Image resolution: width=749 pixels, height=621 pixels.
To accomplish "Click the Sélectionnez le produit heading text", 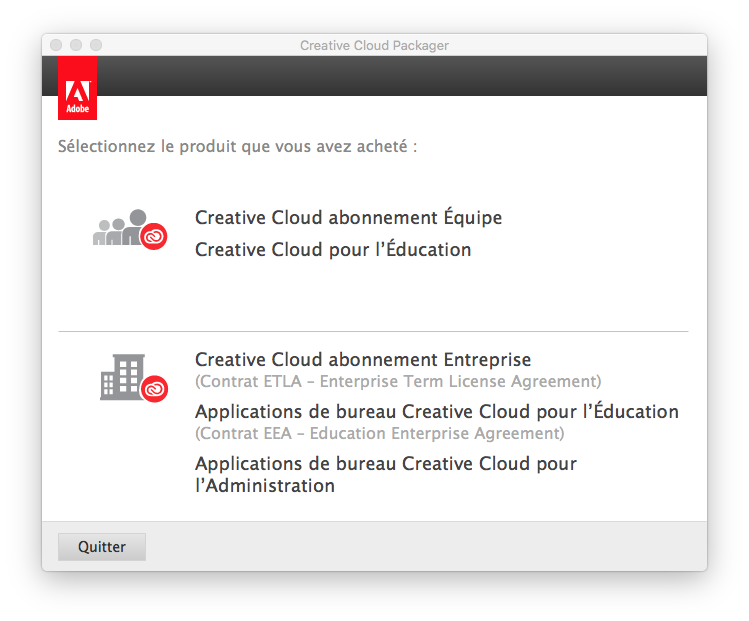I will point(237,146).
